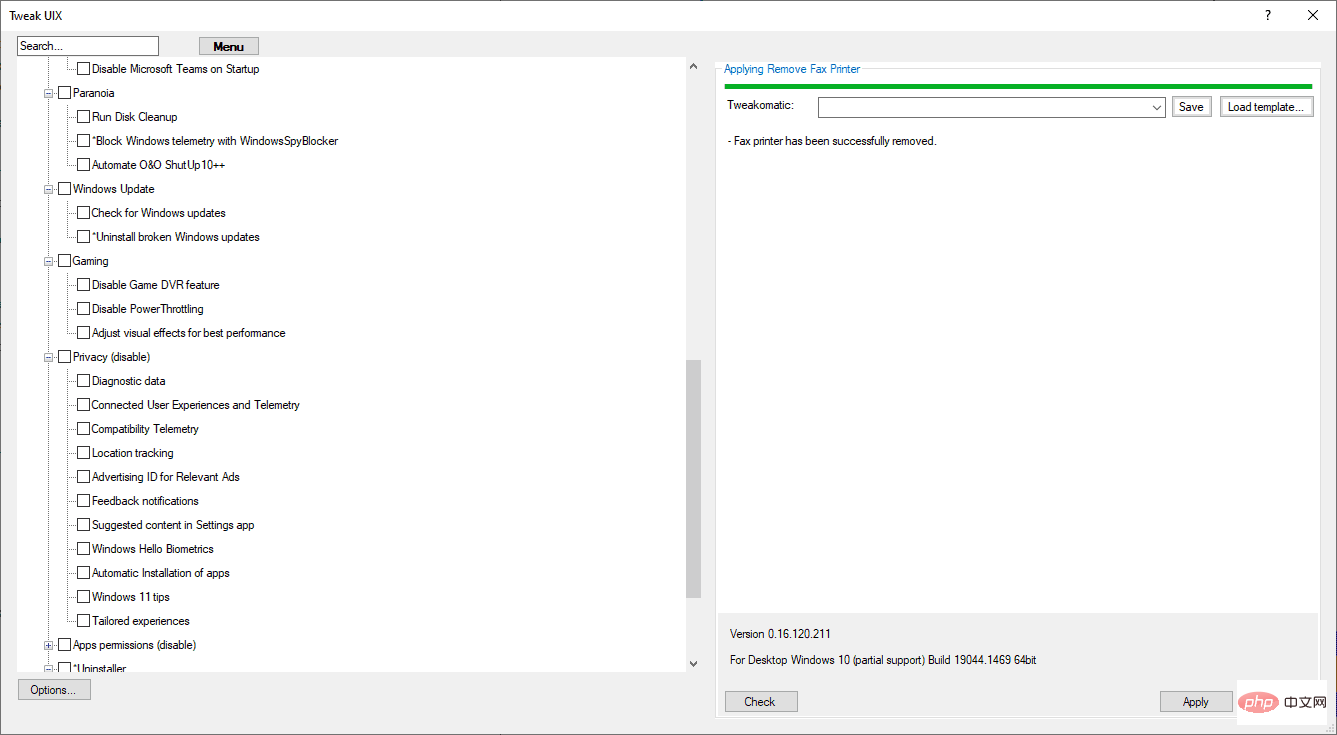Click the green progress bar

pos(1018,87)
